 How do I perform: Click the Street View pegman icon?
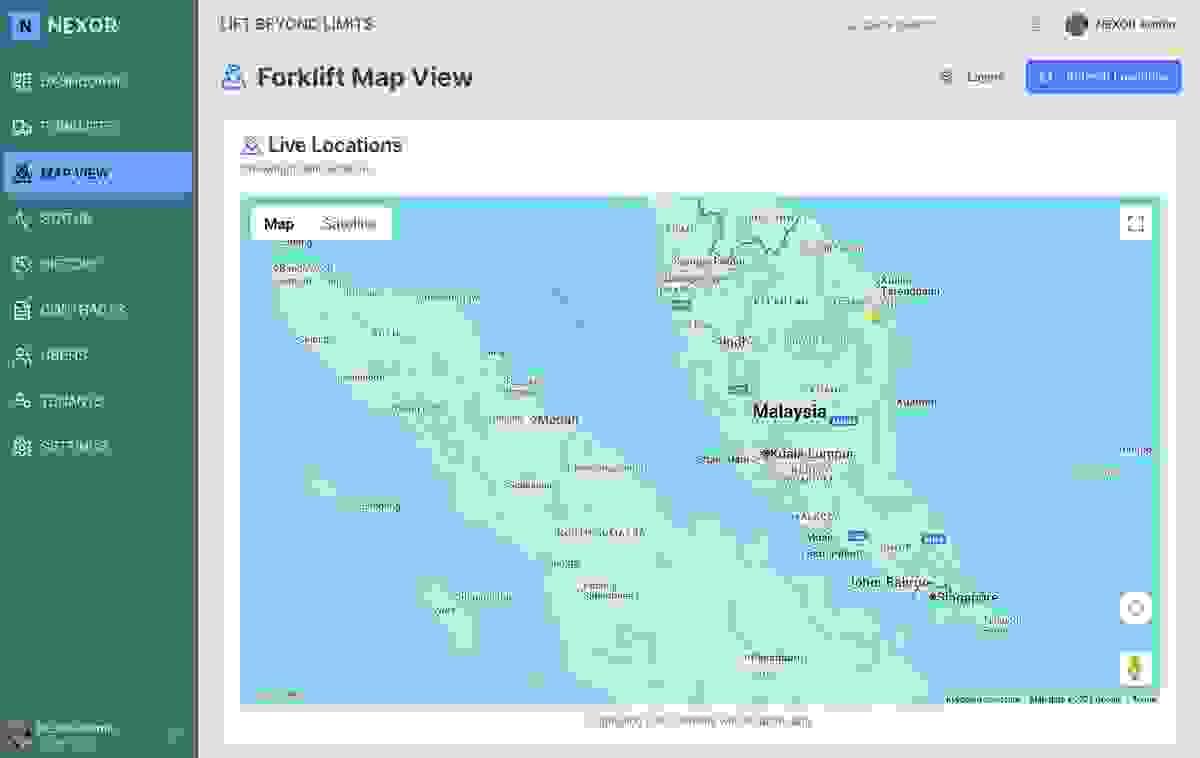(1135, 668)
